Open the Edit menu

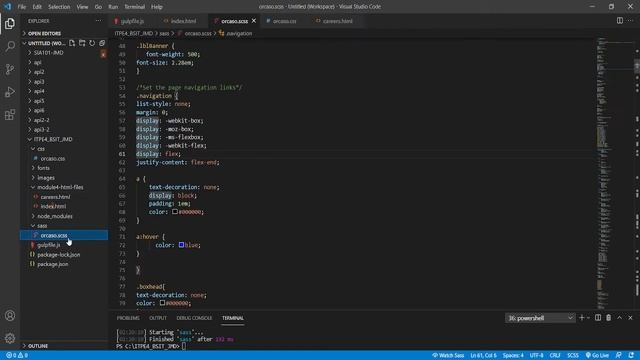pos(37,7)
